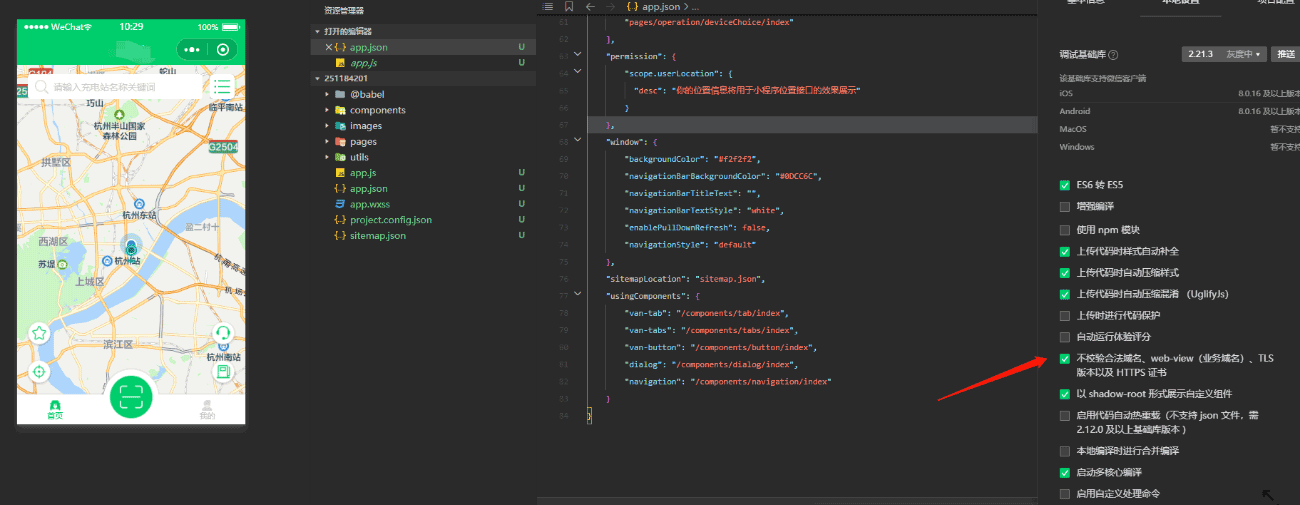This screenshot has height=505, width=1300.
Task: Click 拱墅区 label on the map
Action: pos(56,161)
